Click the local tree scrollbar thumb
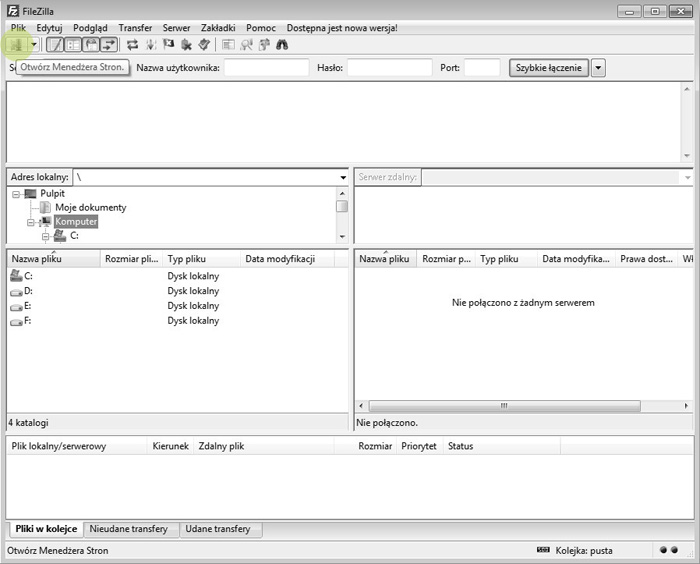The width and height of the screenshot is (700, 564). click(342, 206)
